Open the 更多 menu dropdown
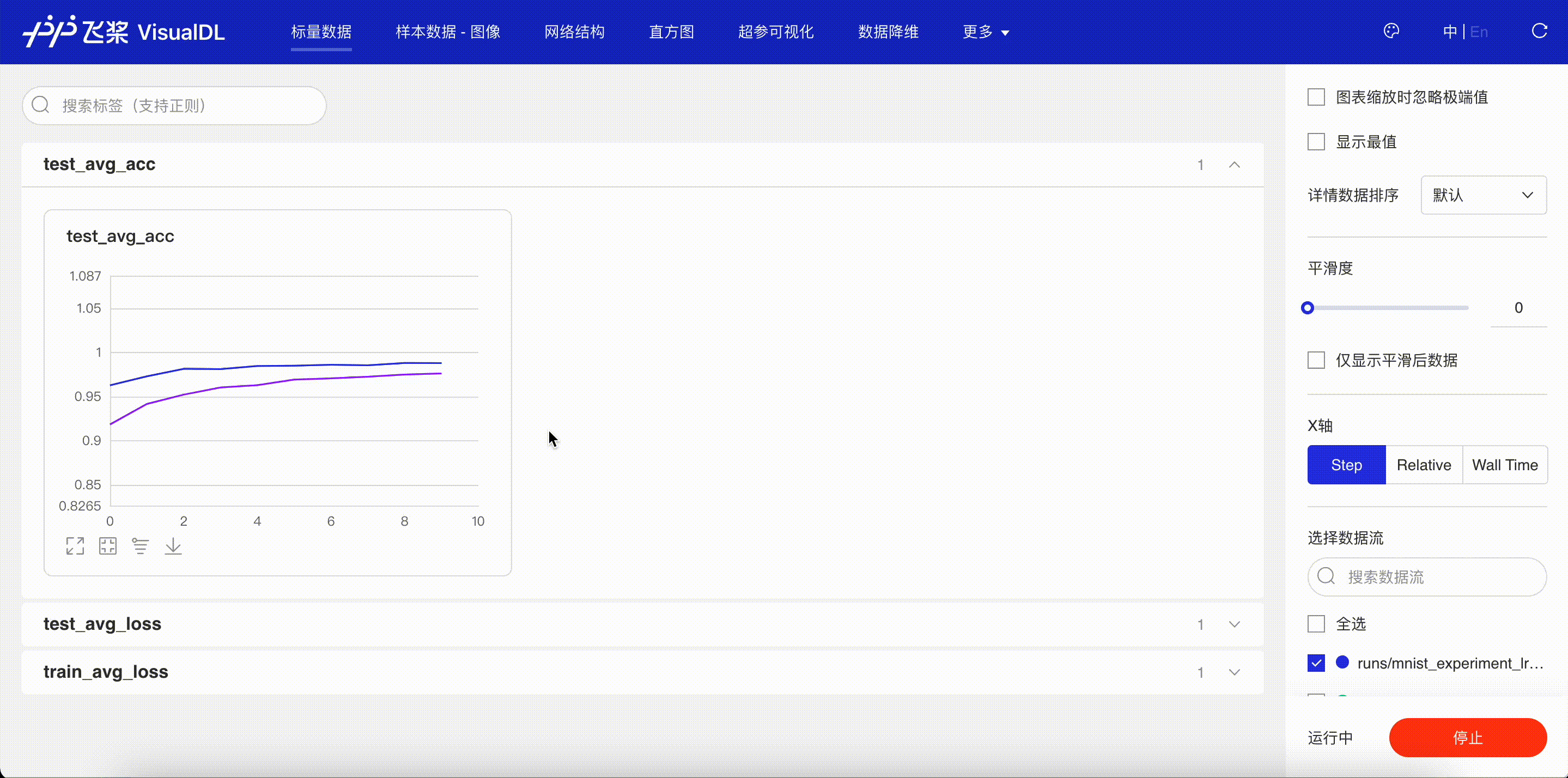 pyautogui.click(x=986, y=32)
